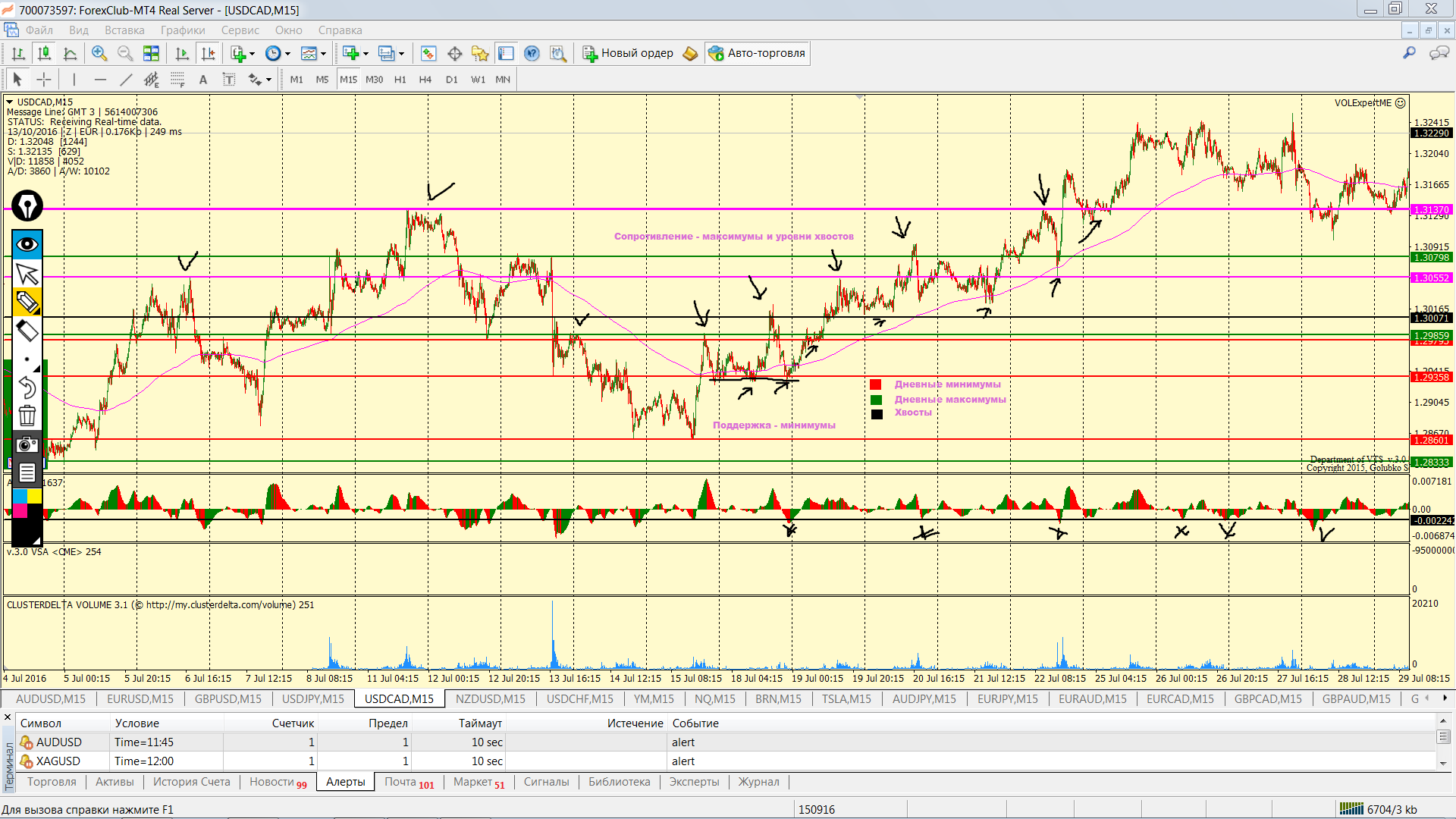This screenshot has width=1456, height=819.
Task: Select the arrow pointer in drawing panel
Action: pyautogui.click(x=27, y=274)
